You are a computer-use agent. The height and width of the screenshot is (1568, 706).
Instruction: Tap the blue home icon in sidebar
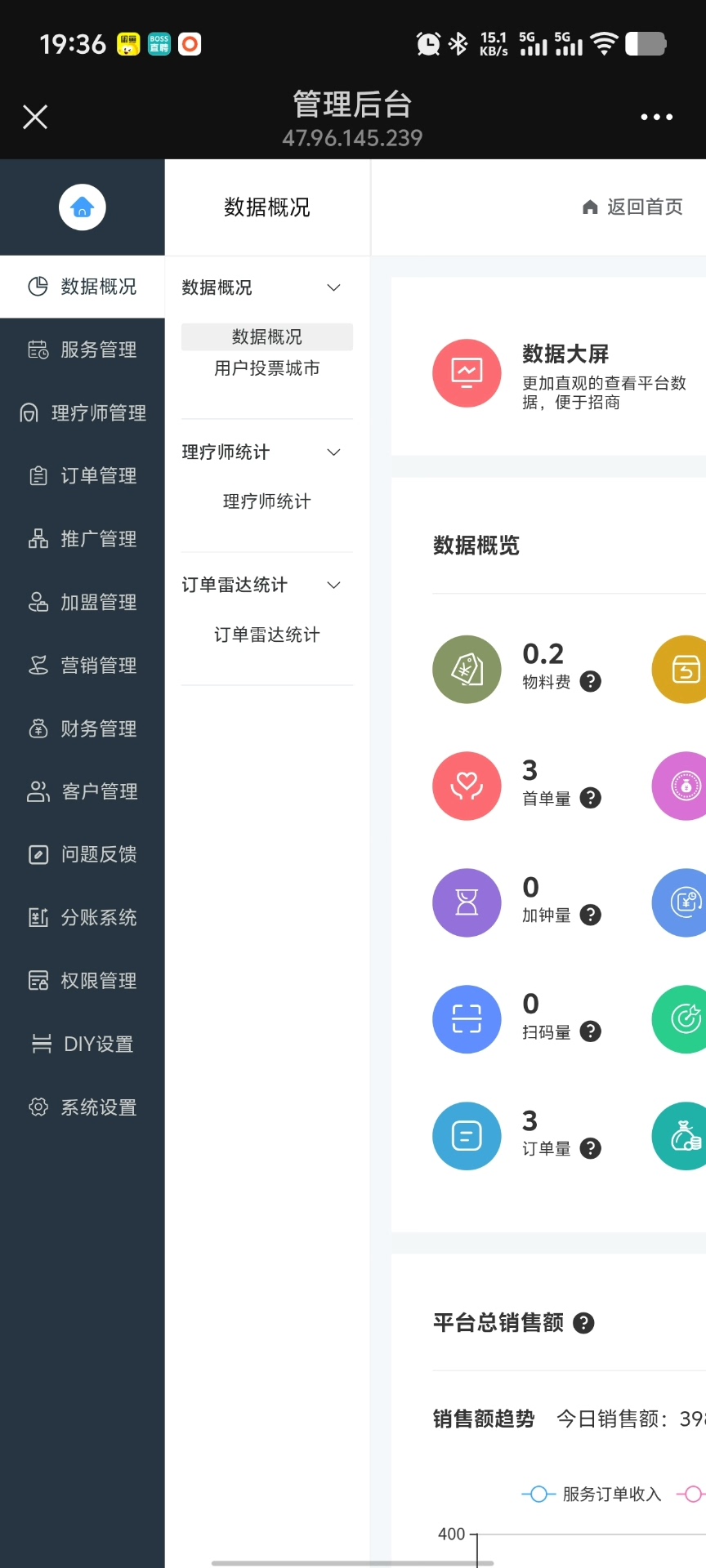(x=83, y=207)
